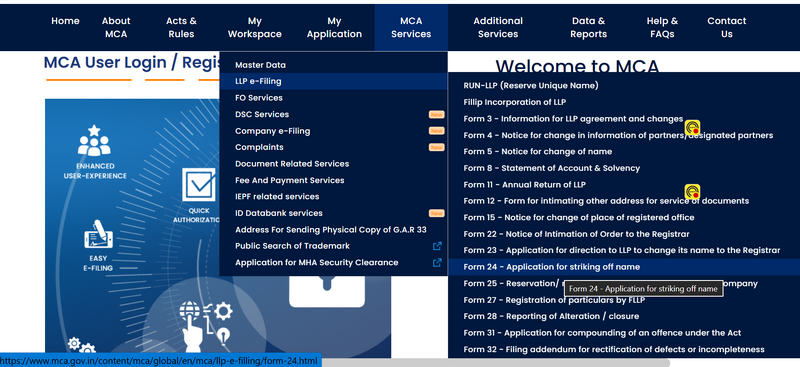Click the Quick Authorization checkmark icon
800x367 pixels.
tap(198, 184)
